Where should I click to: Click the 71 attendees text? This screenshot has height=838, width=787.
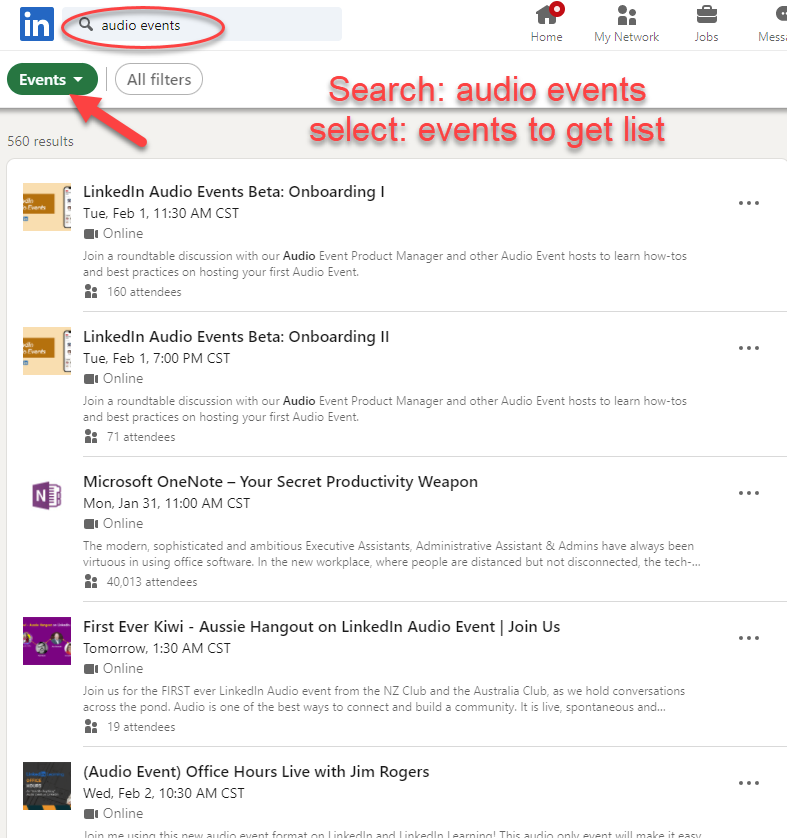[x=141, y=437]
